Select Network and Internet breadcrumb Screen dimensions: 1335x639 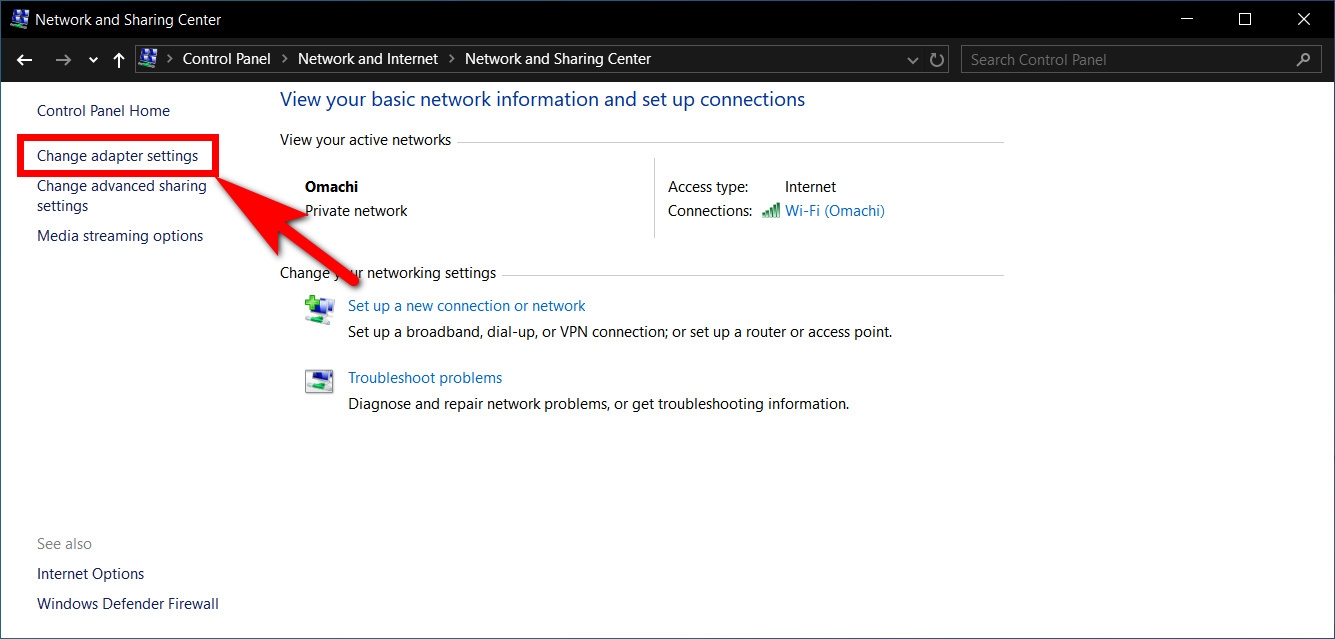368,59
